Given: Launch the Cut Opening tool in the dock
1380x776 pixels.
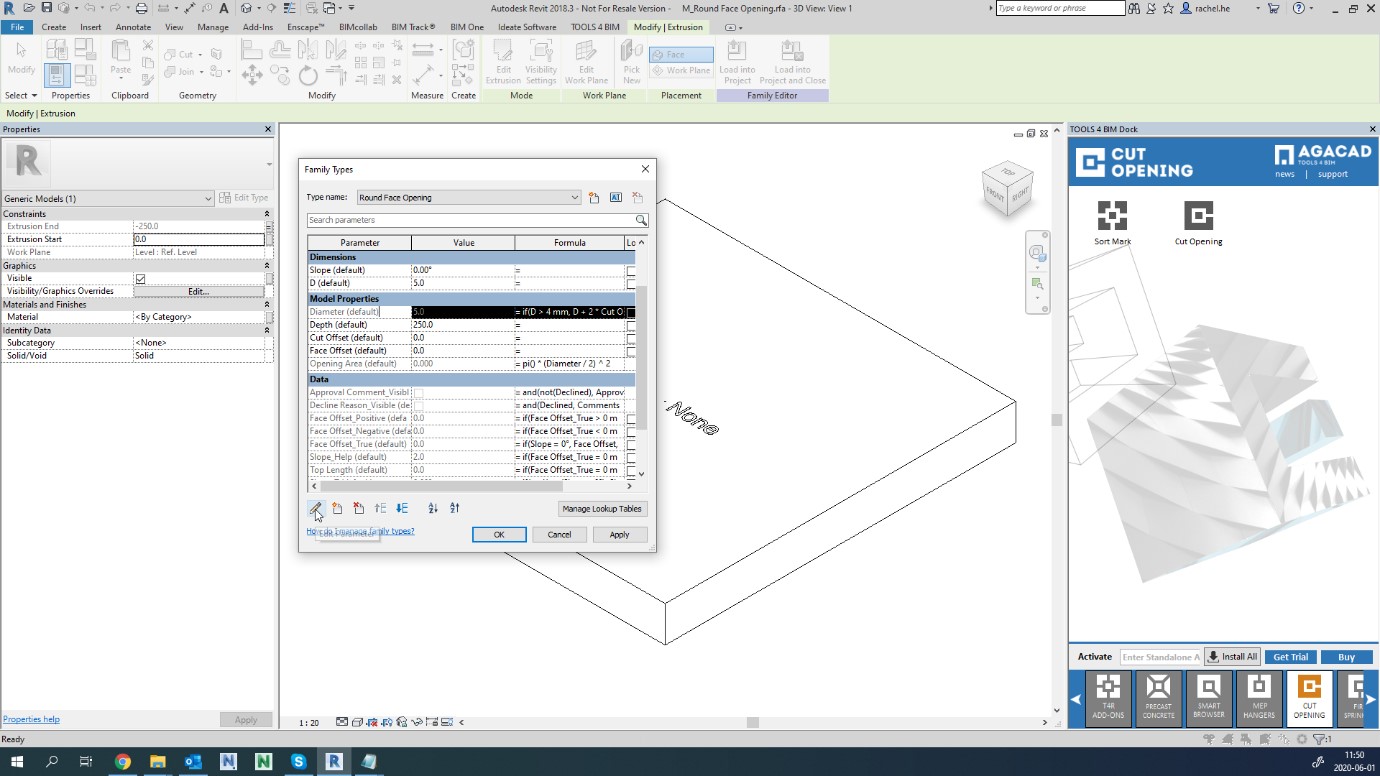Looking at the screenshot, I should pyautogui.click(x=1198, y=223).
